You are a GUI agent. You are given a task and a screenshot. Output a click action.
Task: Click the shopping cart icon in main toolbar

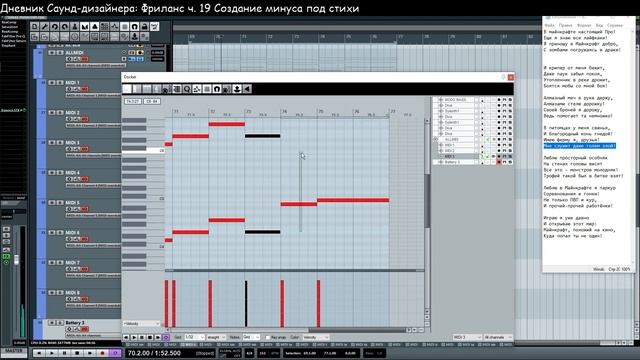pos(155,27)
